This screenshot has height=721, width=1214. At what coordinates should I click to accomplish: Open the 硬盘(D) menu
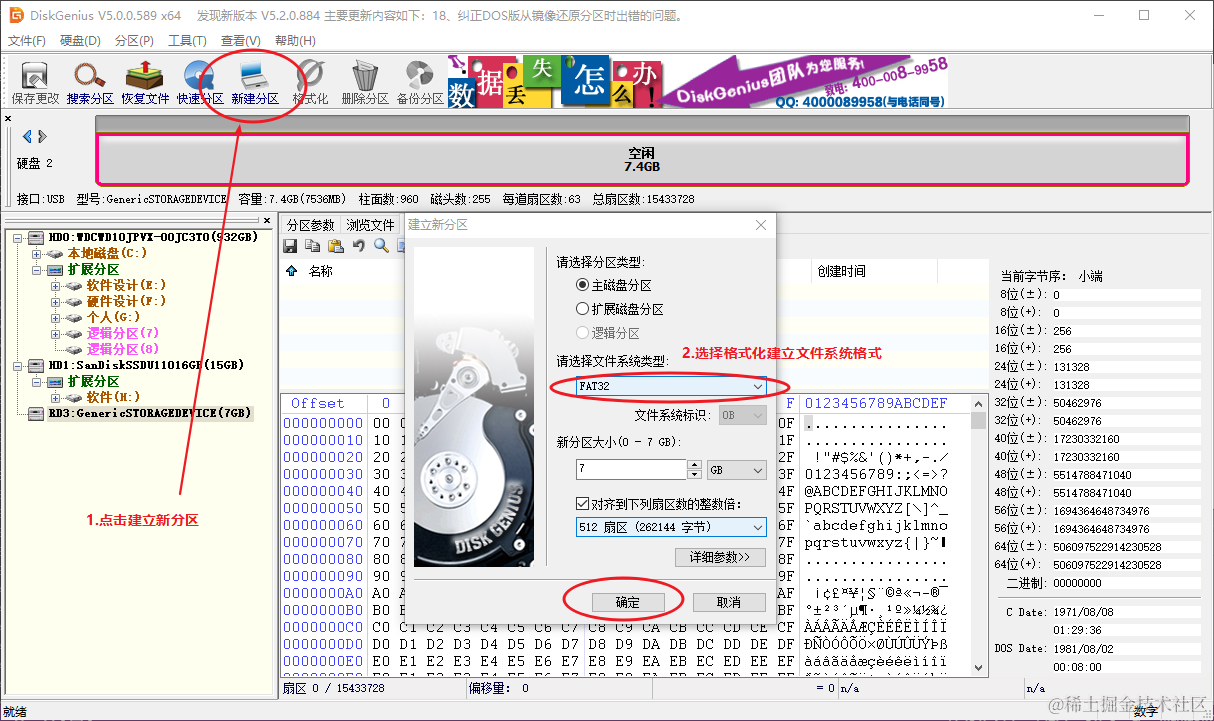(x=80, y=41)
